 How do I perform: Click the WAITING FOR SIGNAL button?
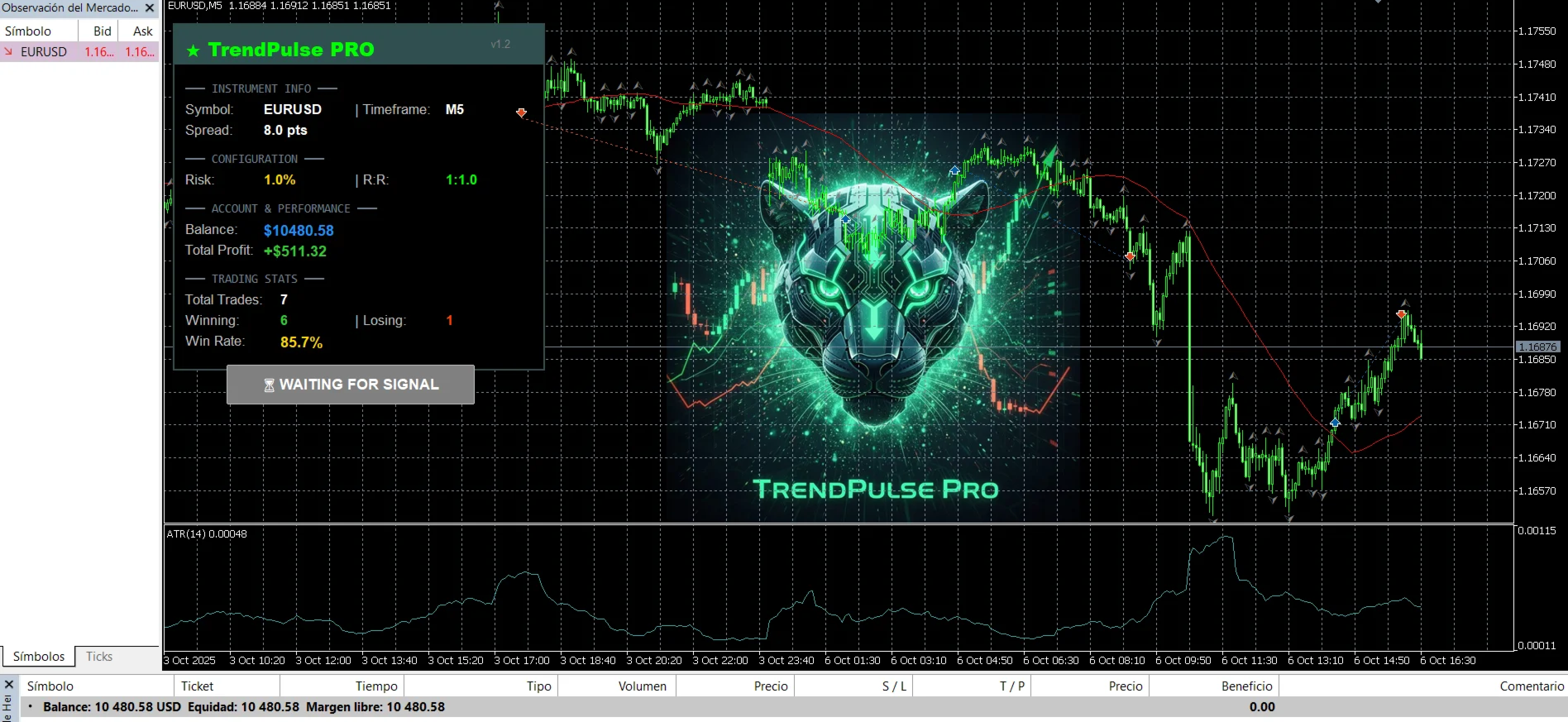pyautogui.click(x=351, y=385)
